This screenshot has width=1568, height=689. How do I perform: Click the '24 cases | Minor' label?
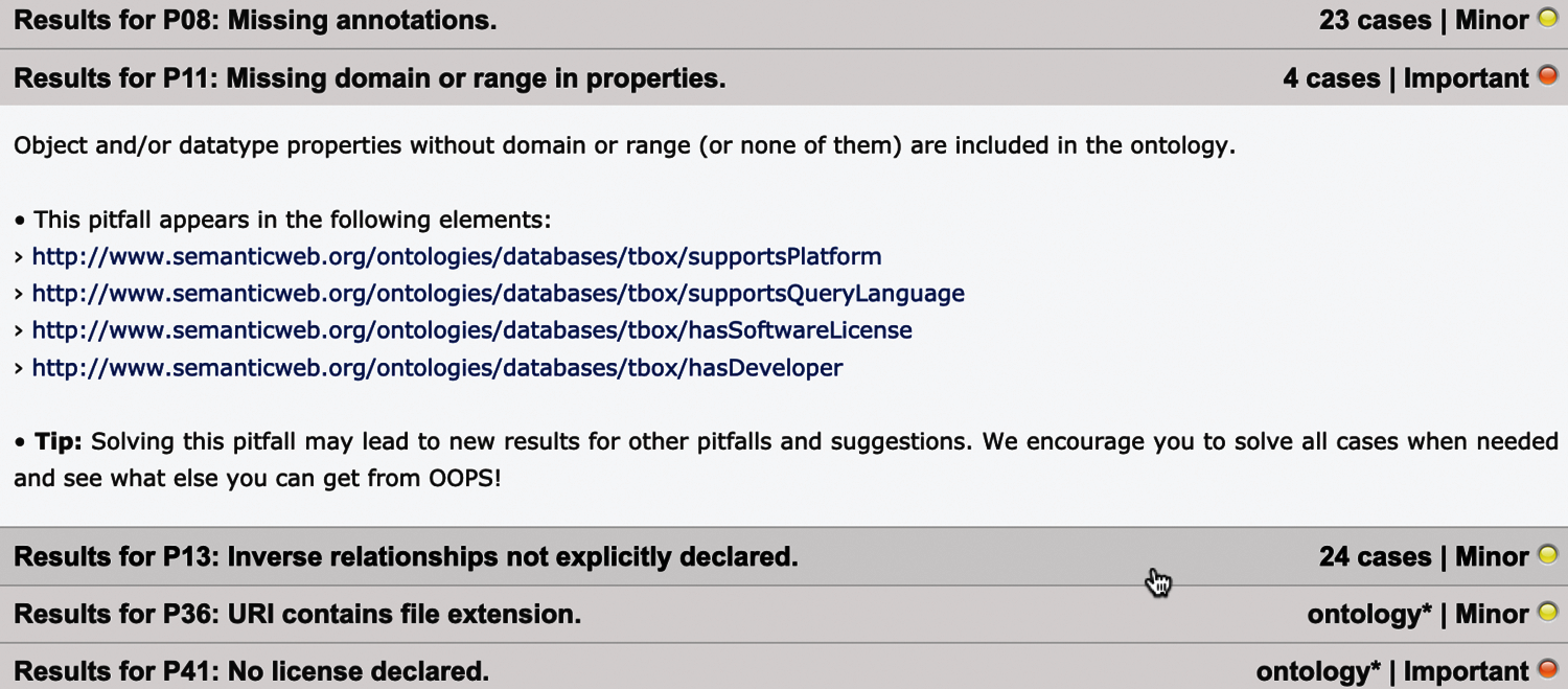[x=1423, y=557]
